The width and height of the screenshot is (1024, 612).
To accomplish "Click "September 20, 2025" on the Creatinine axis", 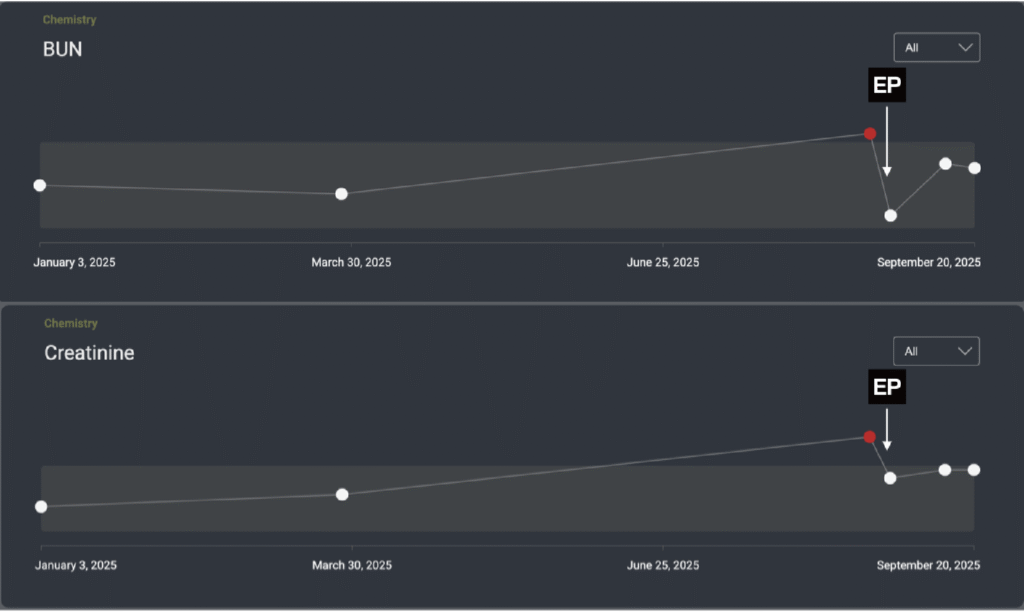I will [928, 565].
